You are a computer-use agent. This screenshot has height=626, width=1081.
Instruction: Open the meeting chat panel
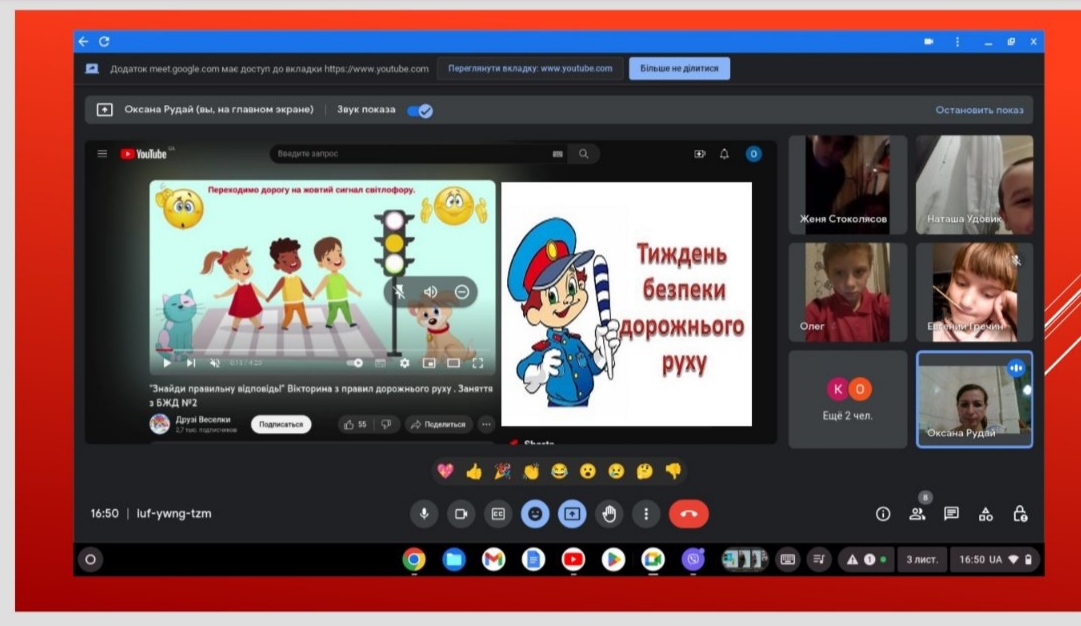click(x=951, y=514)
